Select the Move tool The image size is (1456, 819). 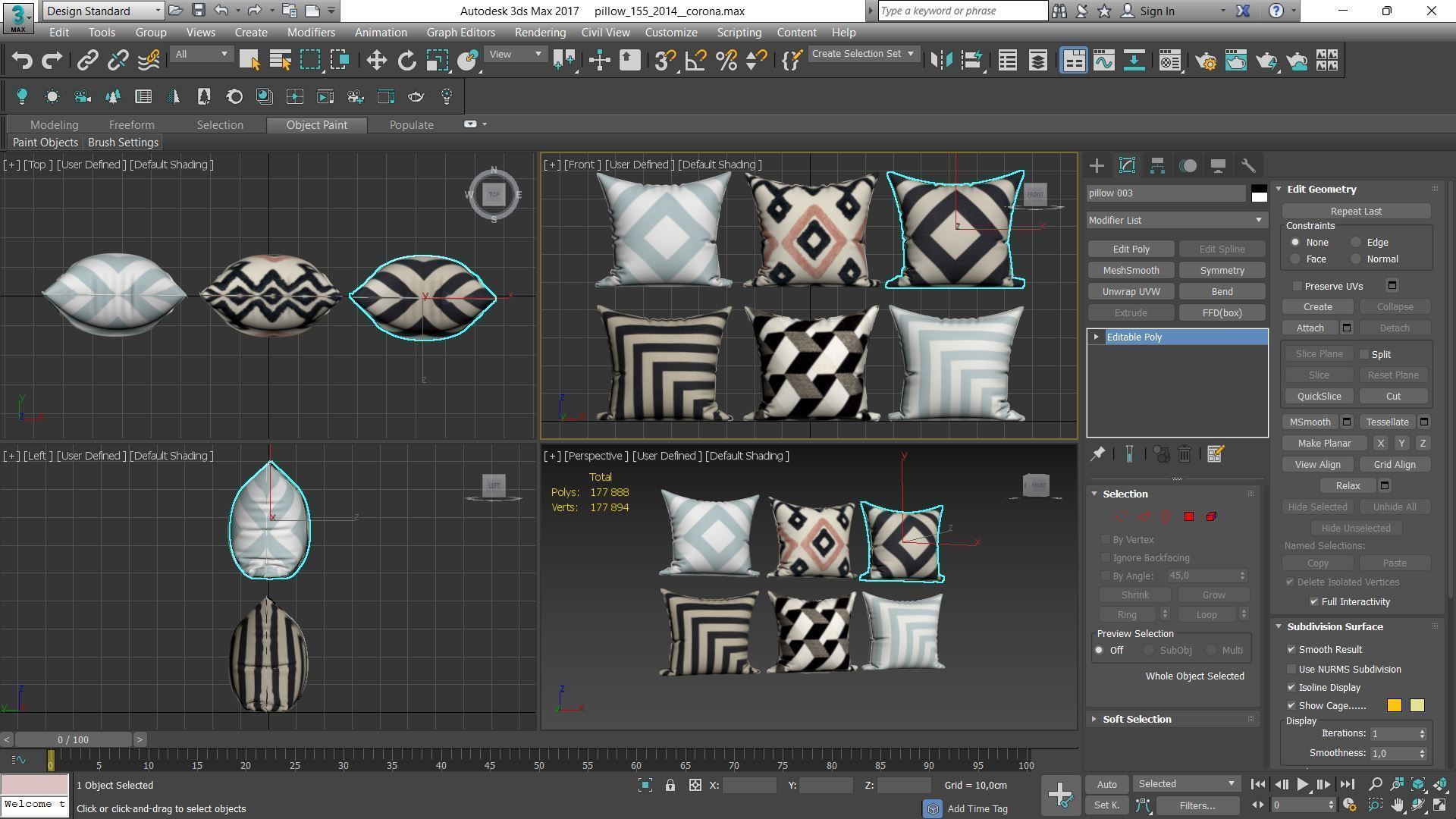[x=376, y=61]
